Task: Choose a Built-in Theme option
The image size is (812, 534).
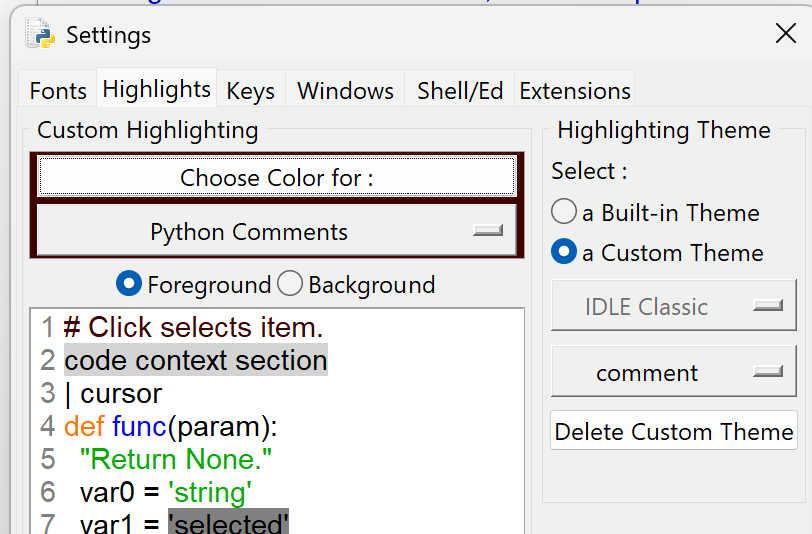Action: pyautogui.click(x=564, y=213)
